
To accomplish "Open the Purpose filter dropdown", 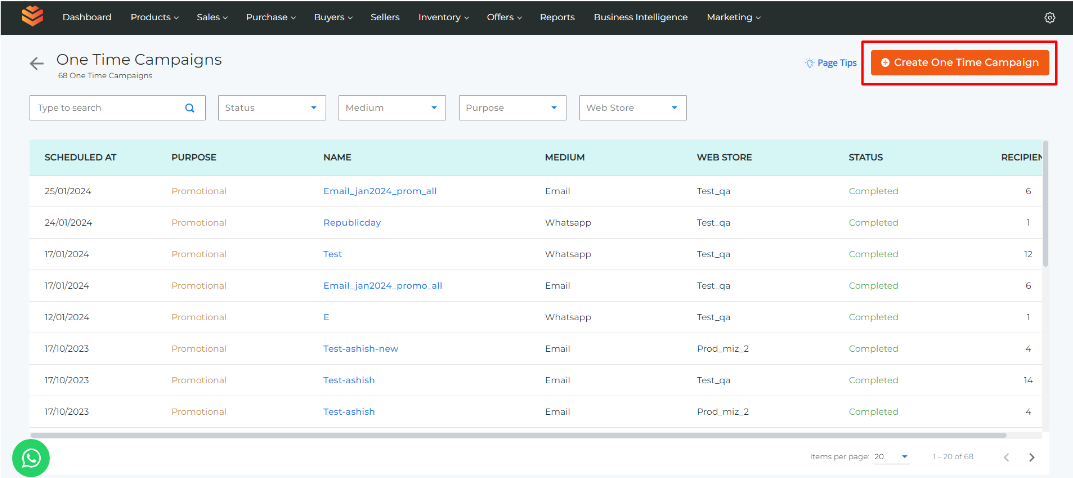I will (x=513, y=108).
